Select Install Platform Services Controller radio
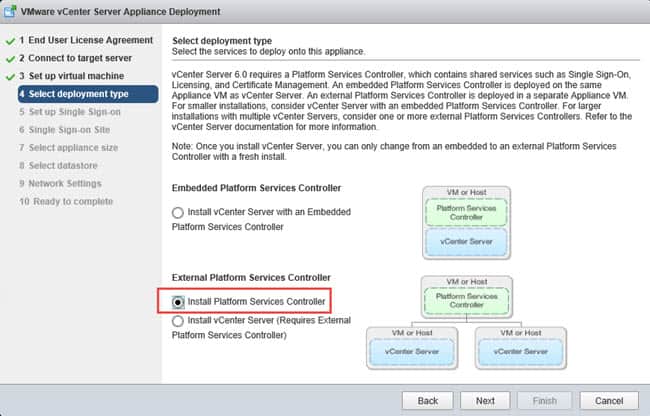The height and width of the screenshot is (416, 650). tap(177, 302)
